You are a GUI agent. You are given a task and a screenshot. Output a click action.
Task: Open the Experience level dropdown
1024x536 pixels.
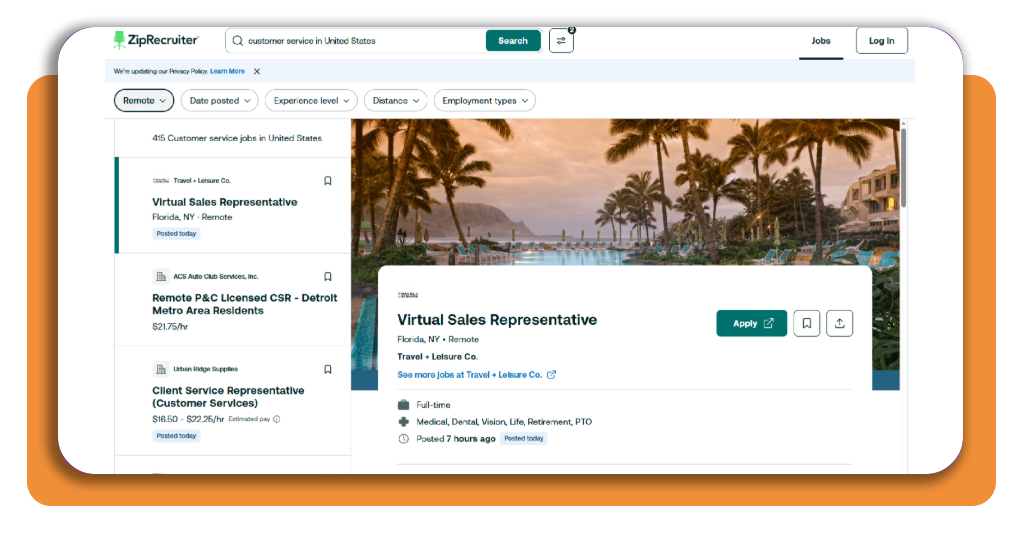point(311,101)
